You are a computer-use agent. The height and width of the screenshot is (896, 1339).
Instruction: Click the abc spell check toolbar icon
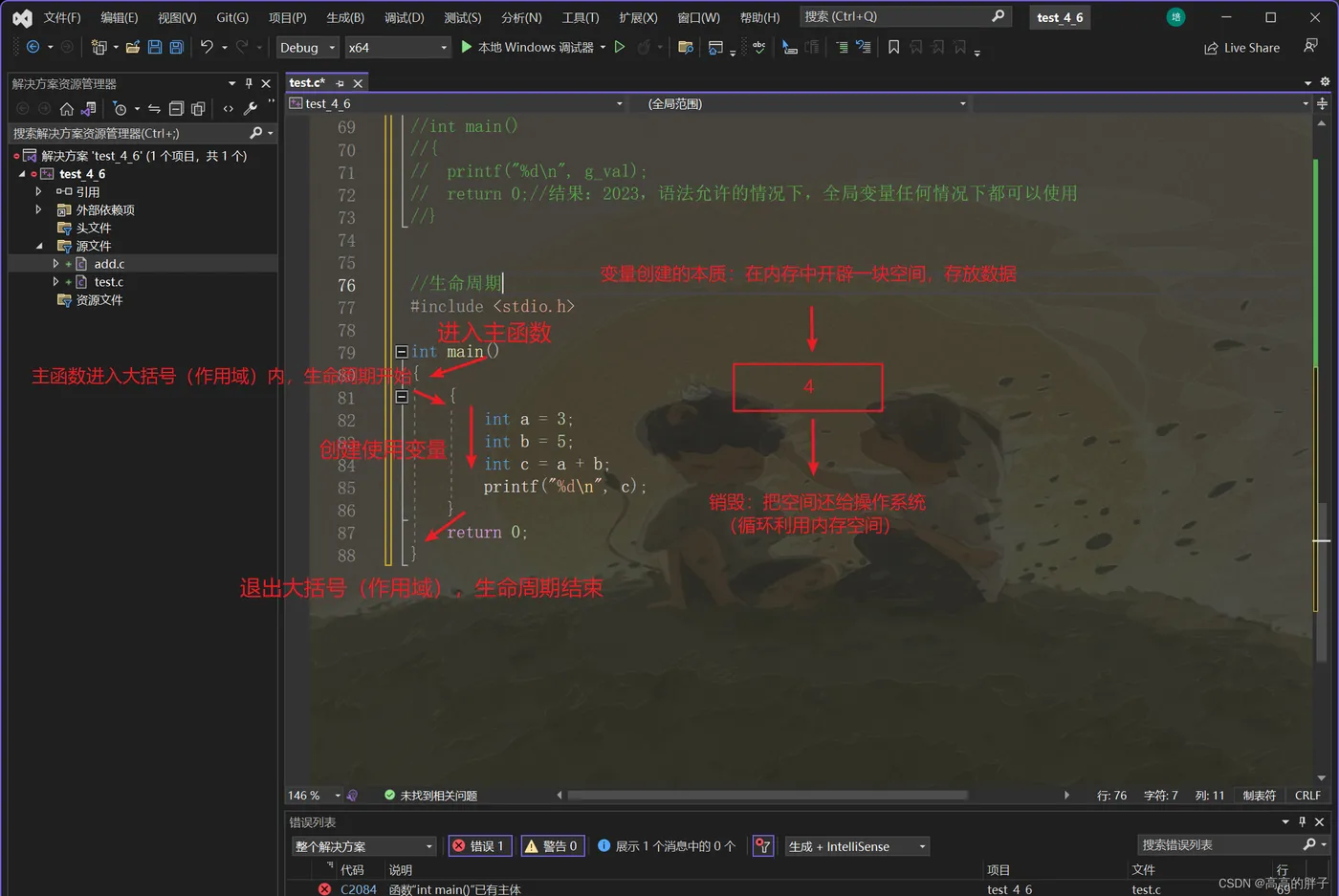point(758,47)
